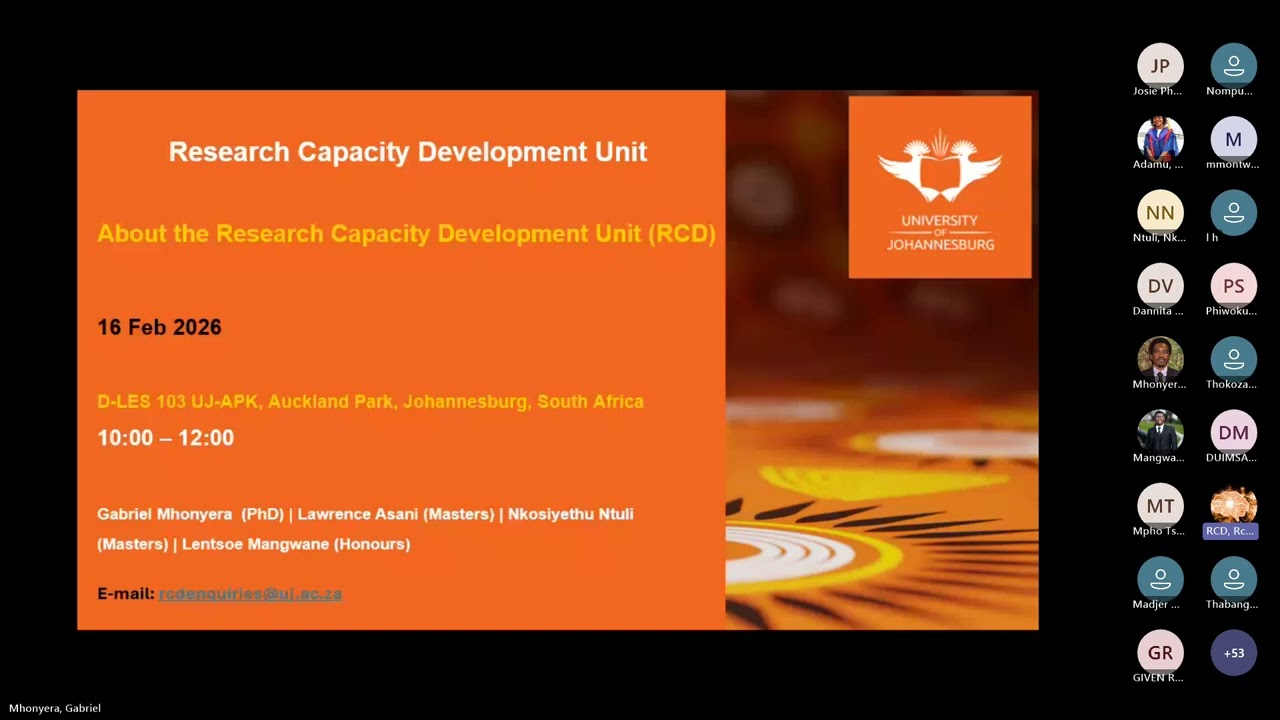1280x720 pixels.
Task: Open the Mhonyer... participant photo
Action: click(1160, 359)
